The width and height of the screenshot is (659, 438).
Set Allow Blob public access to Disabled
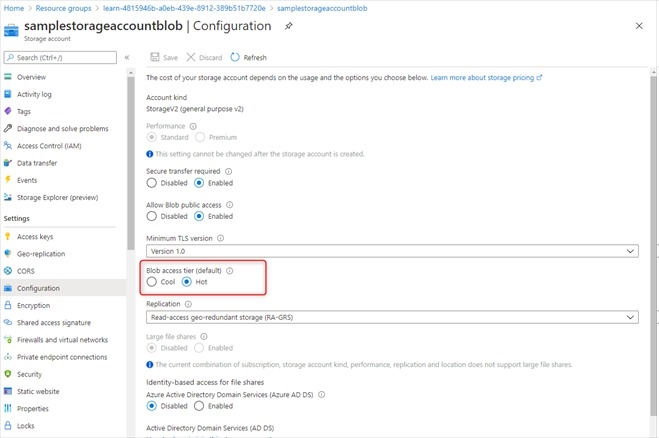(x=152, y=216)
